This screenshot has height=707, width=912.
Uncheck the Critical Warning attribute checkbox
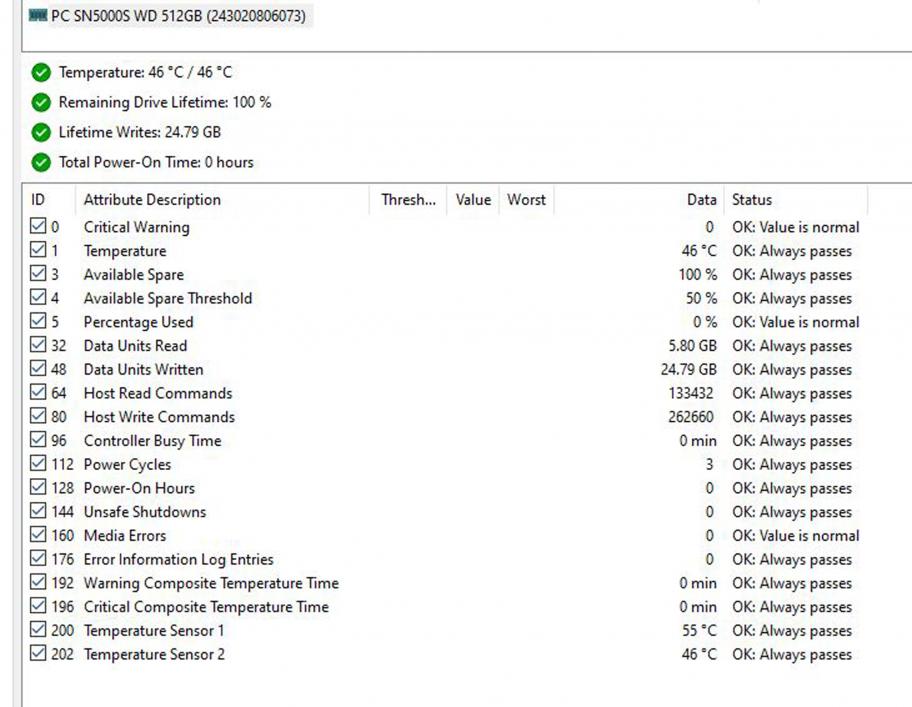click(x=38, y=227)
